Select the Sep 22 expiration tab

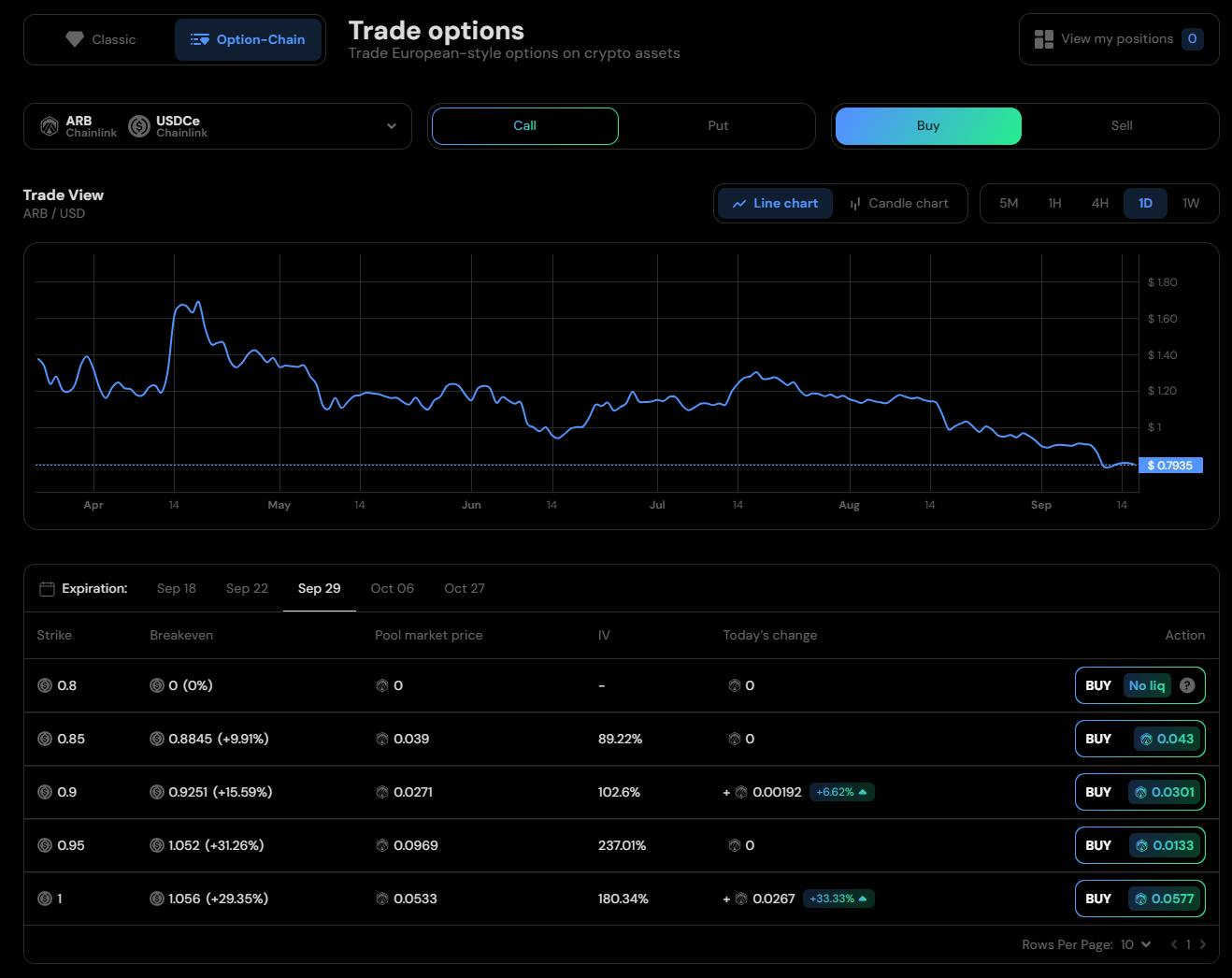point(247,588)
